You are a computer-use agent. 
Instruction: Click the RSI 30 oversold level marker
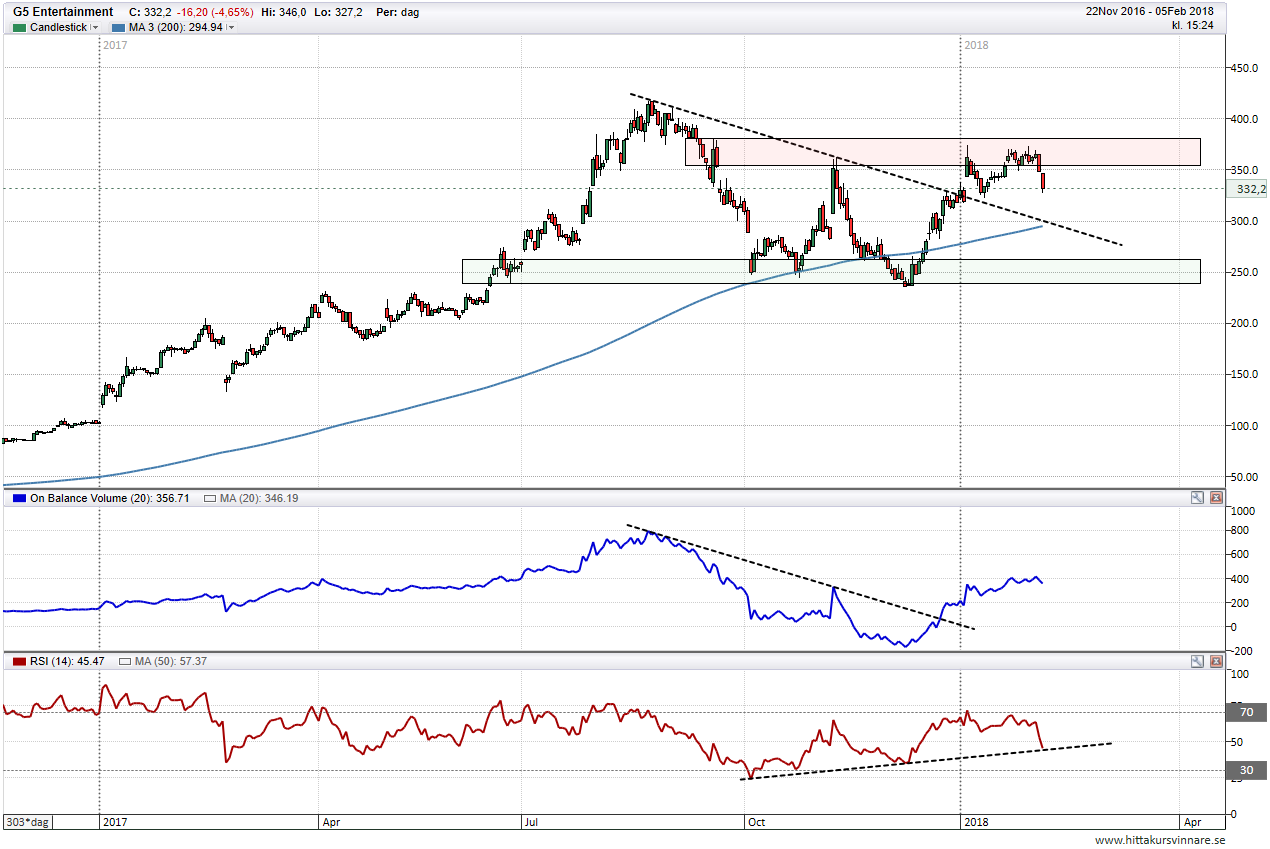tap(1246, 770)
